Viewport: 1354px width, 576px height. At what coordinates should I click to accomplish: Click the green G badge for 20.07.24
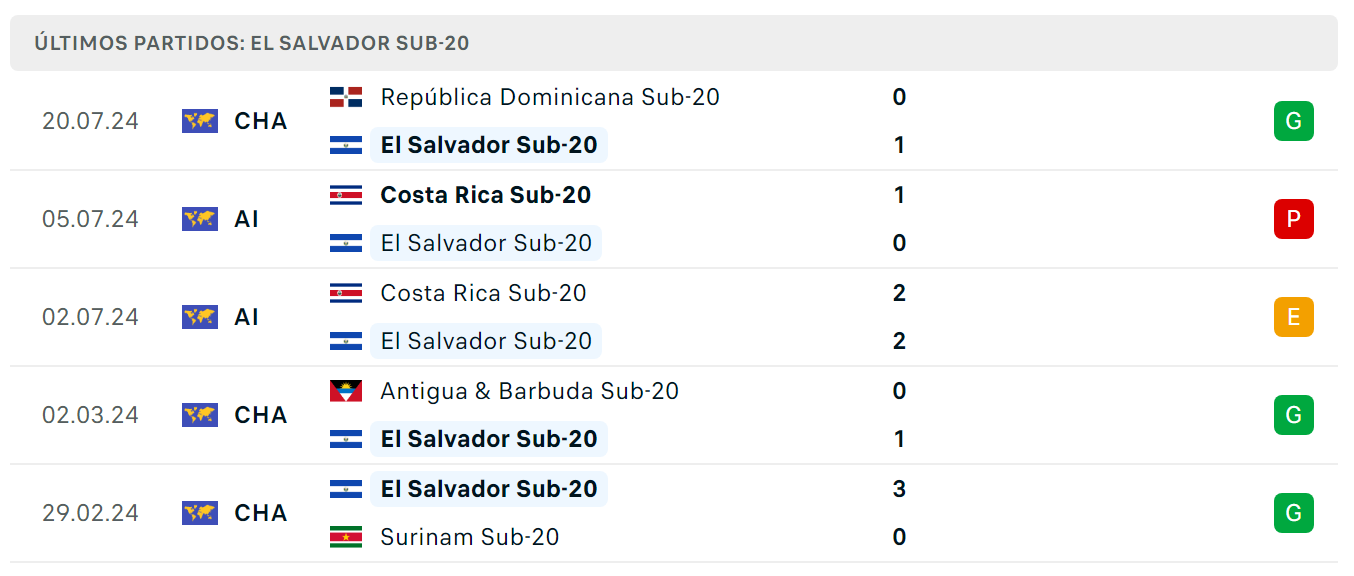coord(1293,121)
